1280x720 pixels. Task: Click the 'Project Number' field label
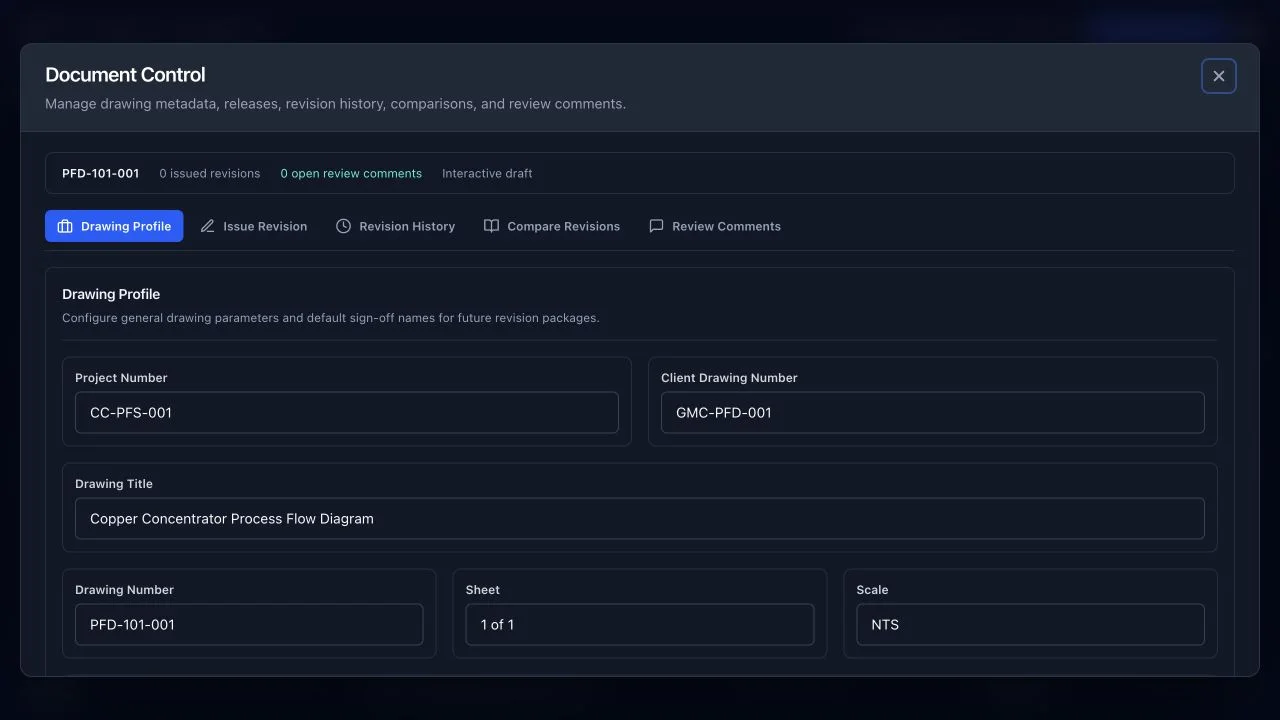pos(121,378)
